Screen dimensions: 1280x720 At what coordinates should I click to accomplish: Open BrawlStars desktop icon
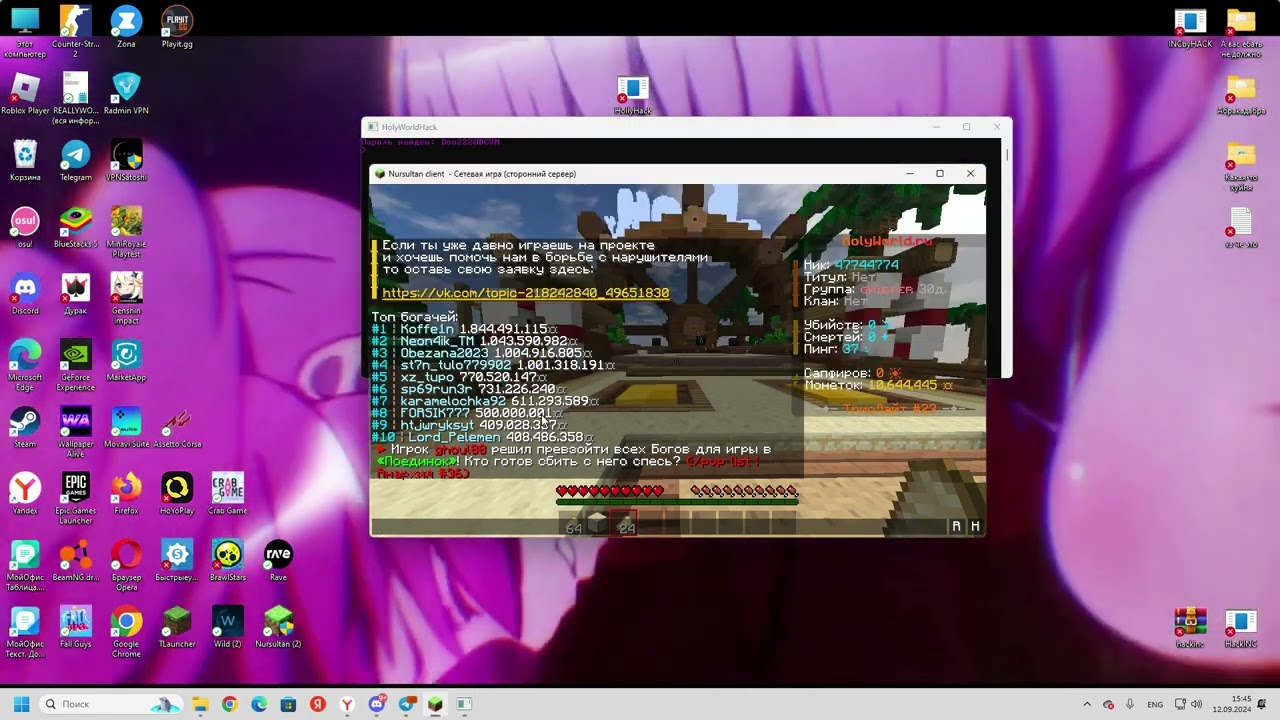(x=228, y=561)
